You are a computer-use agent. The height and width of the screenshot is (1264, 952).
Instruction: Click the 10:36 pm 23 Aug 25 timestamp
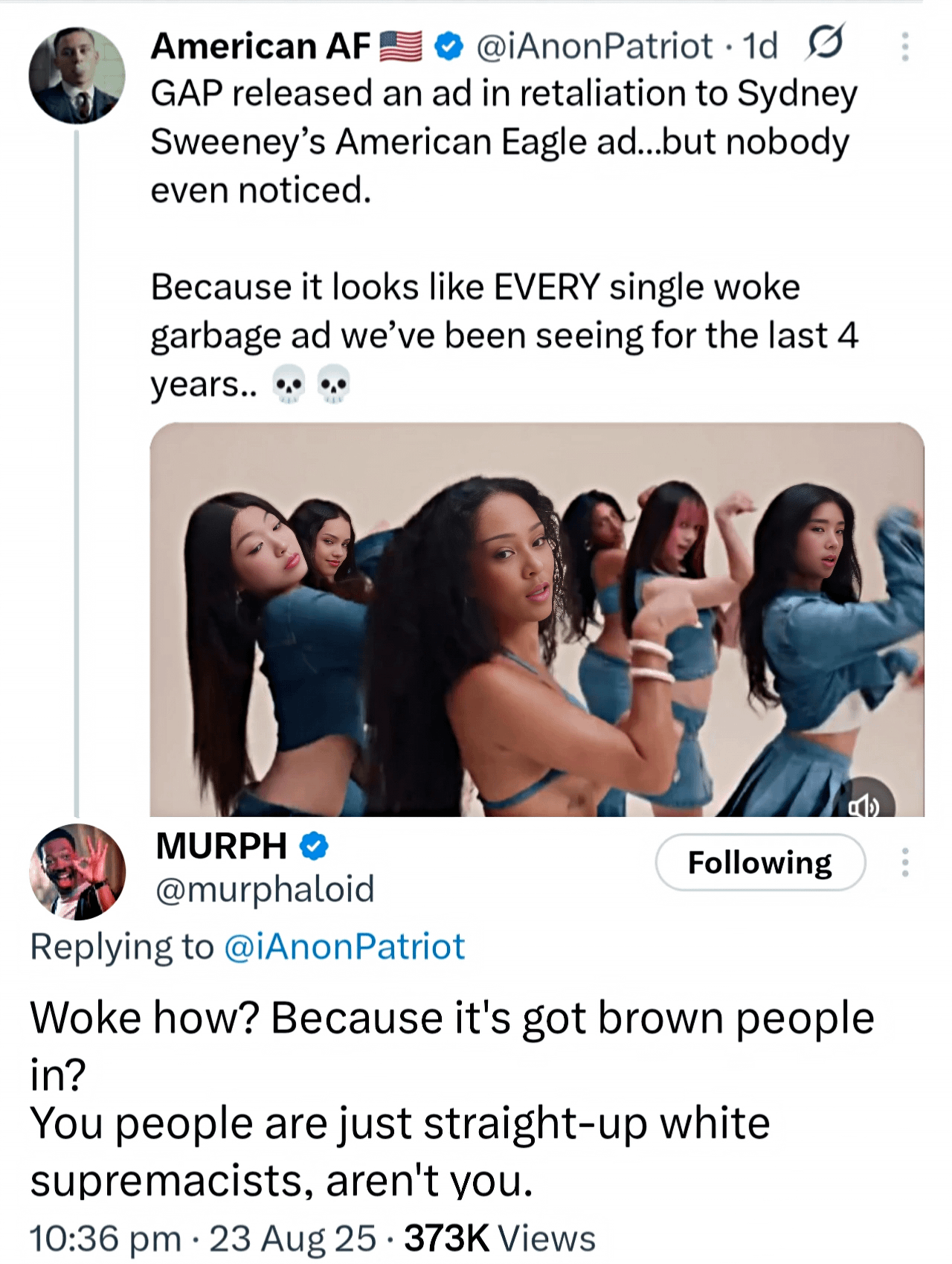(x=203, y=1239)
